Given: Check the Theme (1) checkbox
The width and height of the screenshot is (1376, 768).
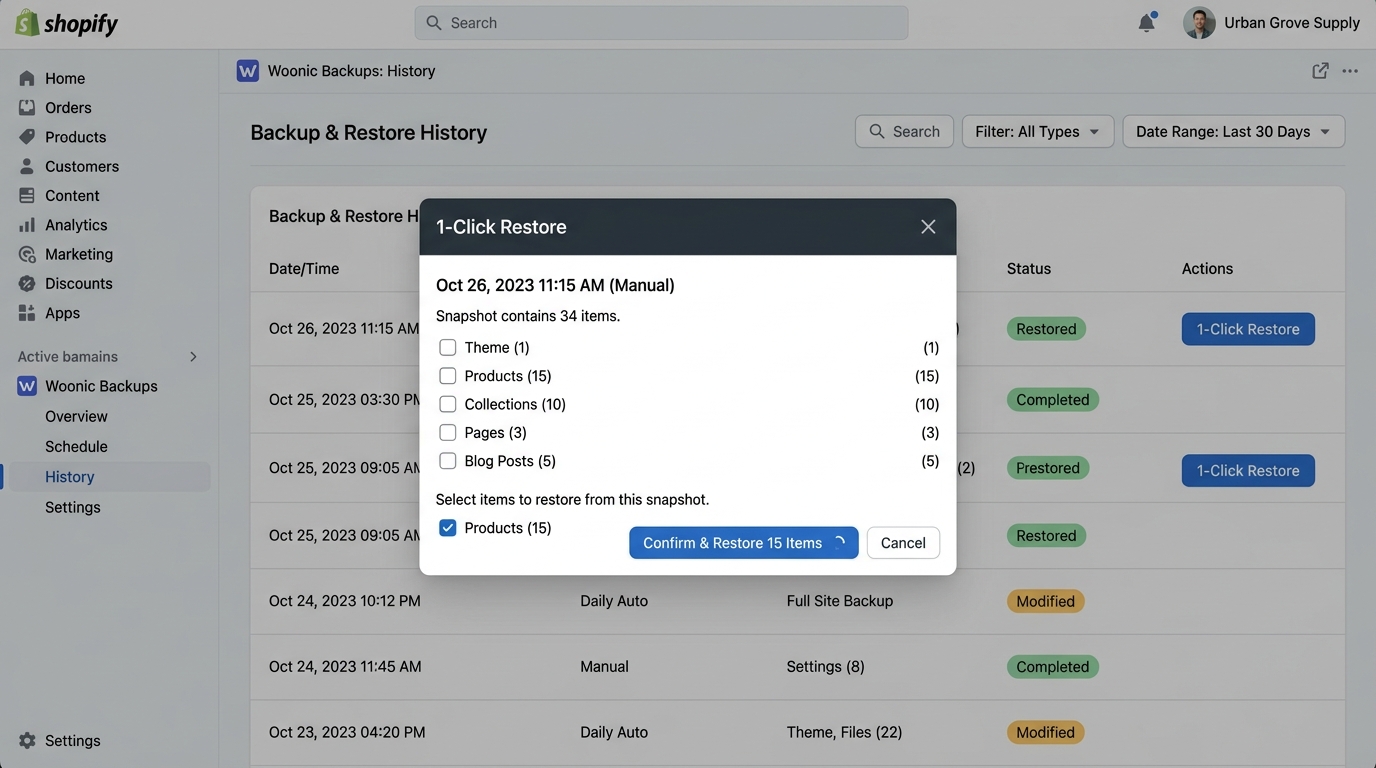Looking at the screenshot, I should coord(448,347).
